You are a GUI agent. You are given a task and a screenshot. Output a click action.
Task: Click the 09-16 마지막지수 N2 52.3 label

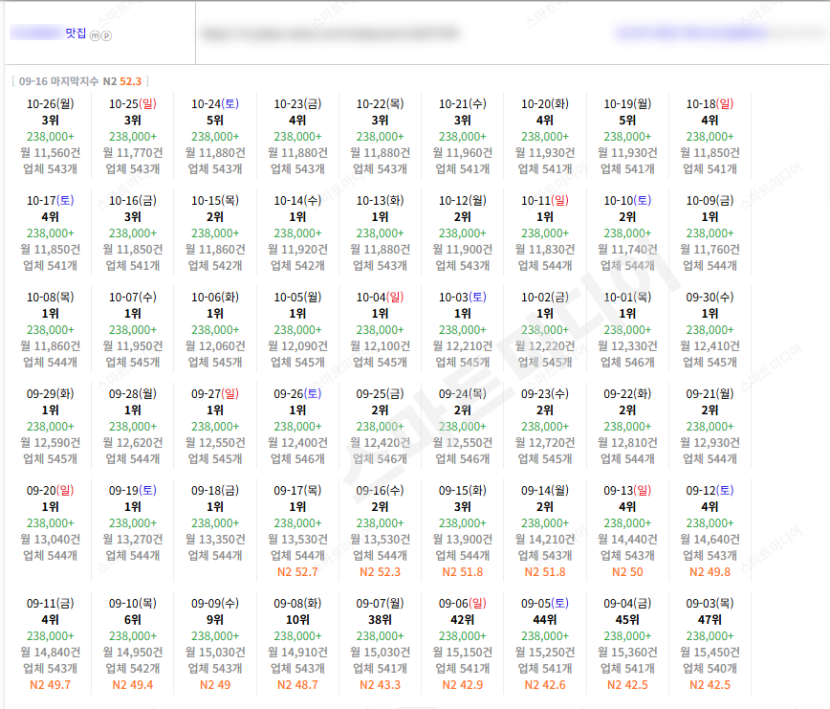click(x=80, y=81)
